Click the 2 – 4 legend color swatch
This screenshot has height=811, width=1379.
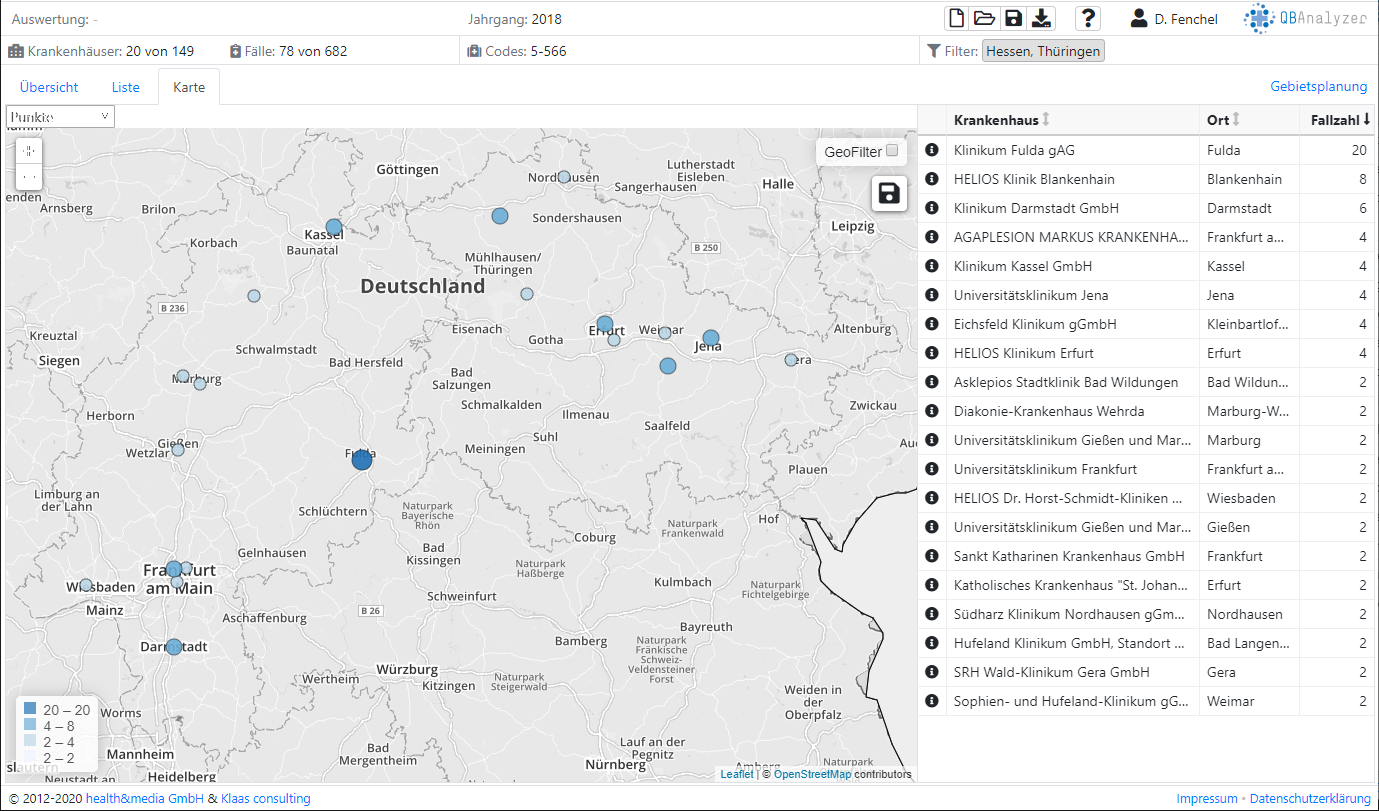pos(30,742)
